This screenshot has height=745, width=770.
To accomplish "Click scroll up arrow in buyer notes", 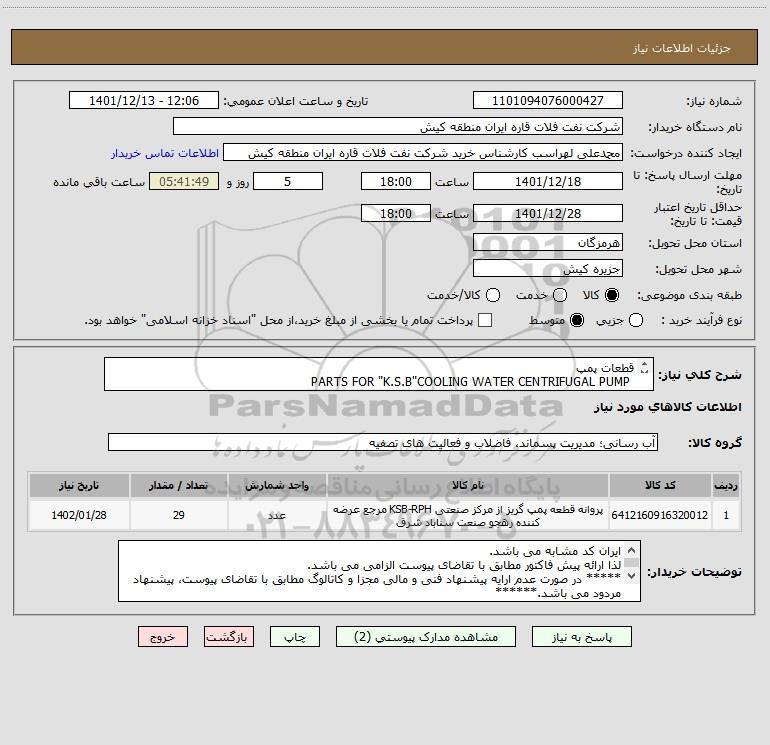I will pos(632,551).
